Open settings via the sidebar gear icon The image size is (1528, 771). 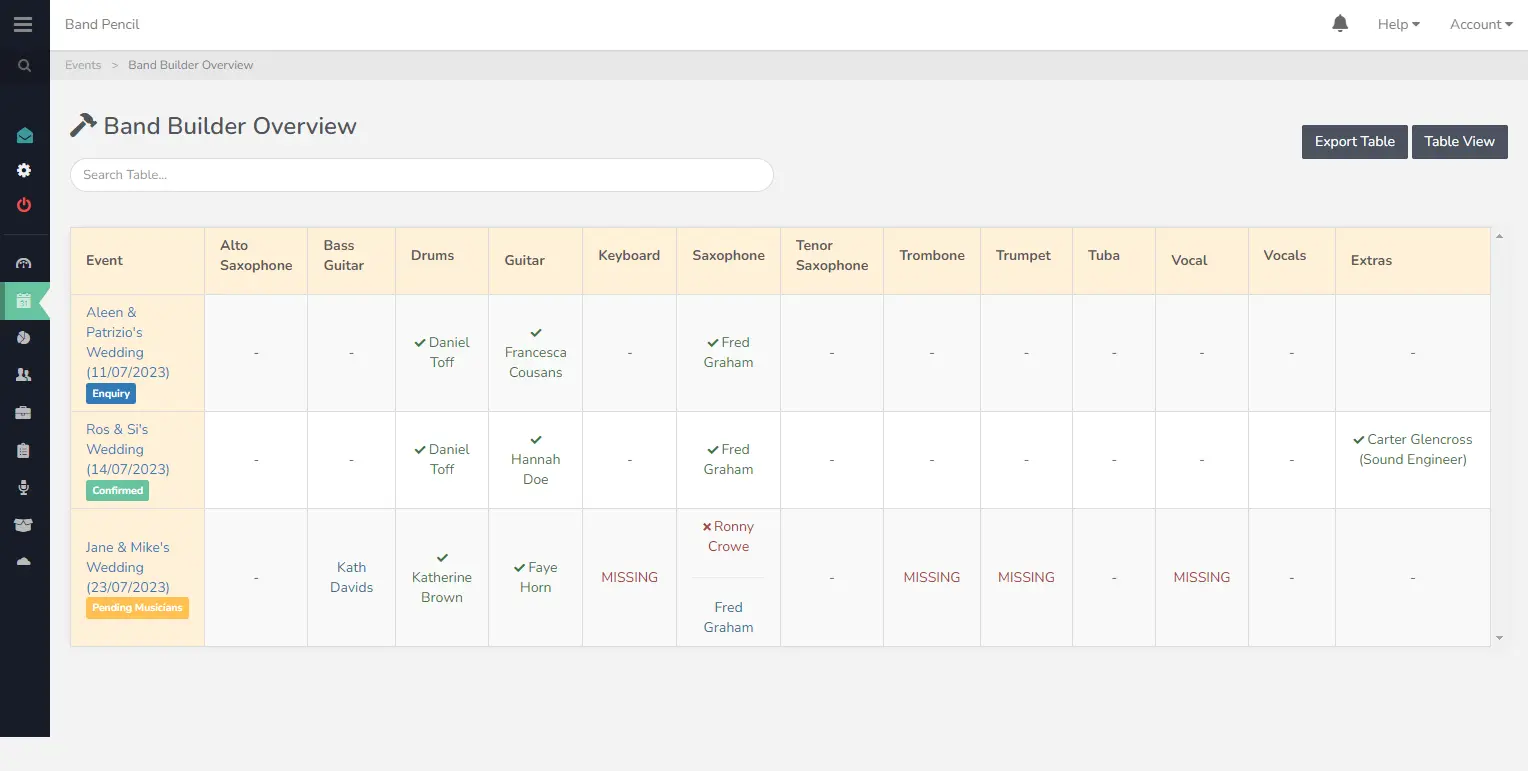24,171
